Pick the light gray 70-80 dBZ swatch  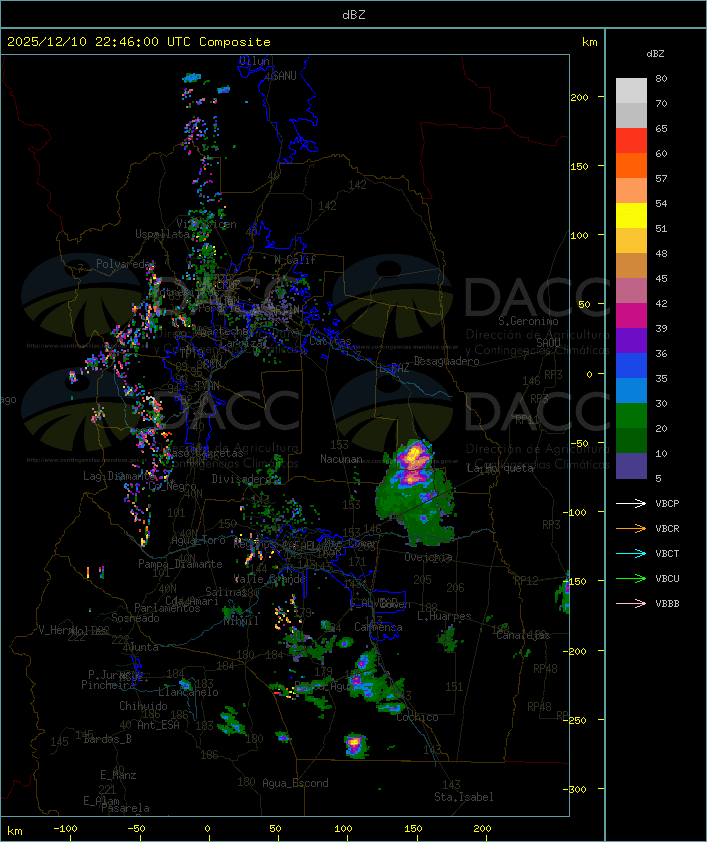click(631, 91)
